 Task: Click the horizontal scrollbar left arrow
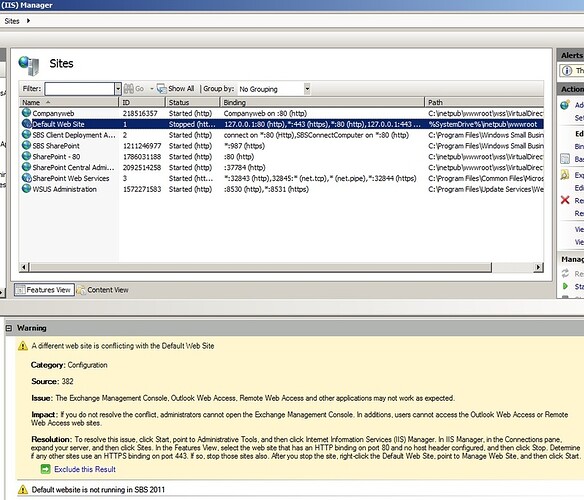tap(24, 267)
